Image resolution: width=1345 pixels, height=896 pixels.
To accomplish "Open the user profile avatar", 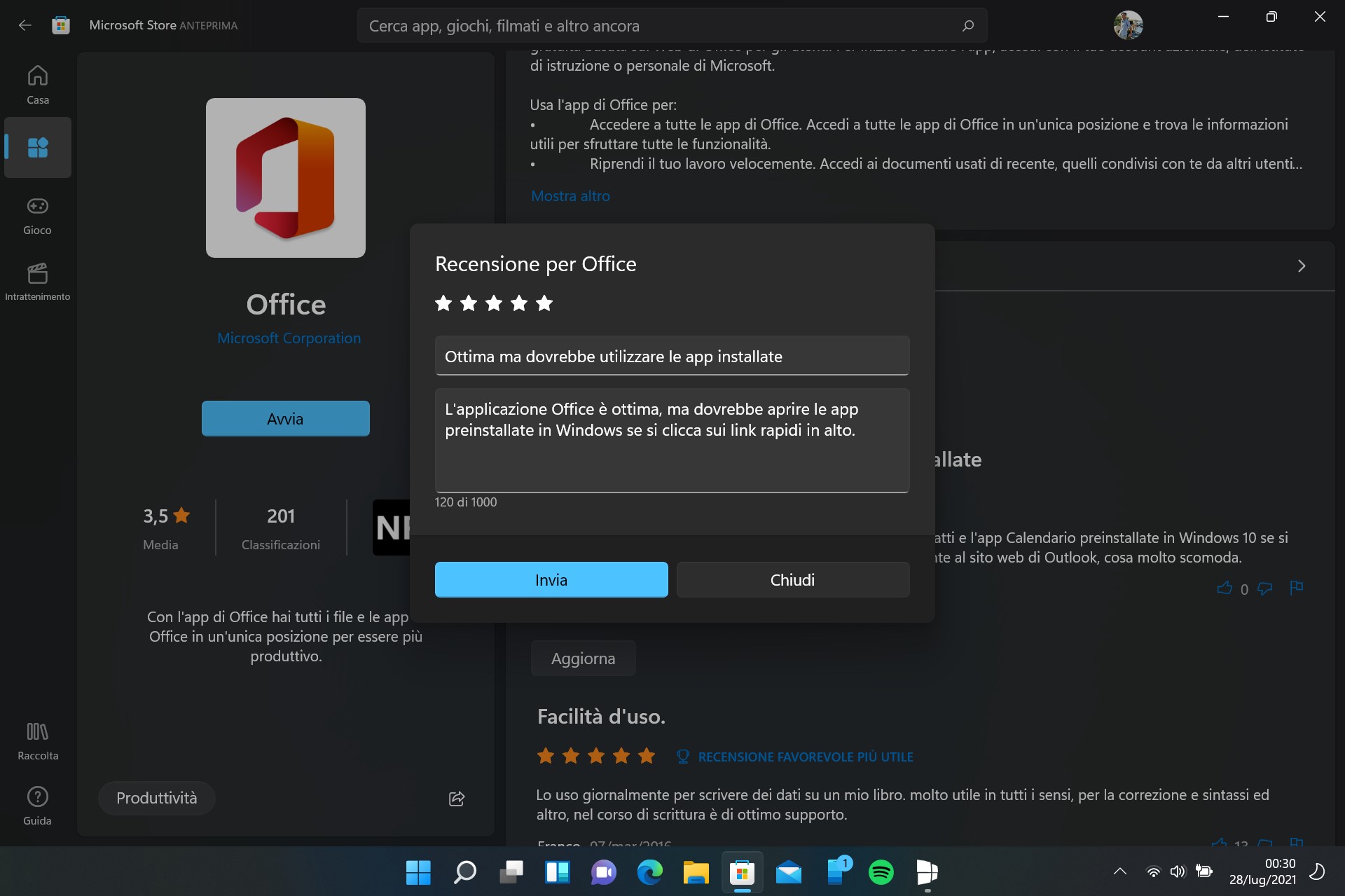I will [1128, 25].
